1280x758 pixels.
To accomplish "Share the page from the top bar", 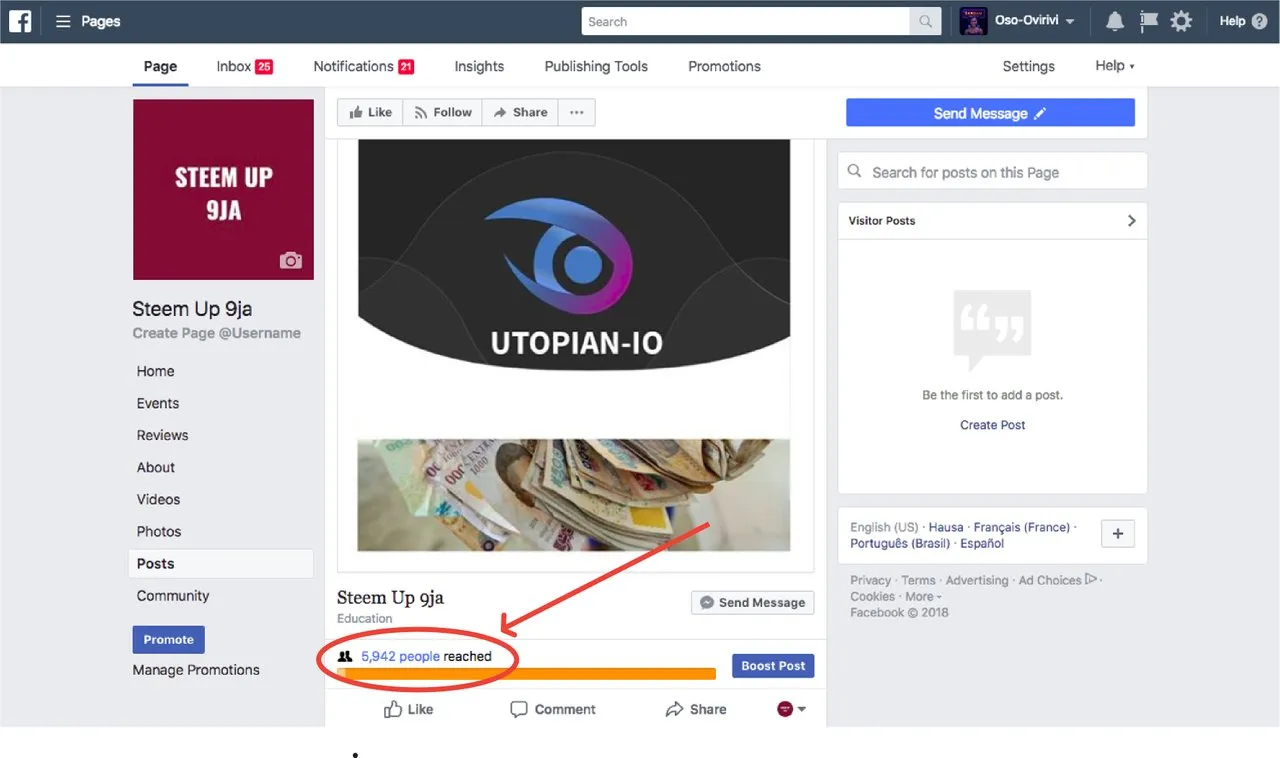I will [x=520, y=113].
